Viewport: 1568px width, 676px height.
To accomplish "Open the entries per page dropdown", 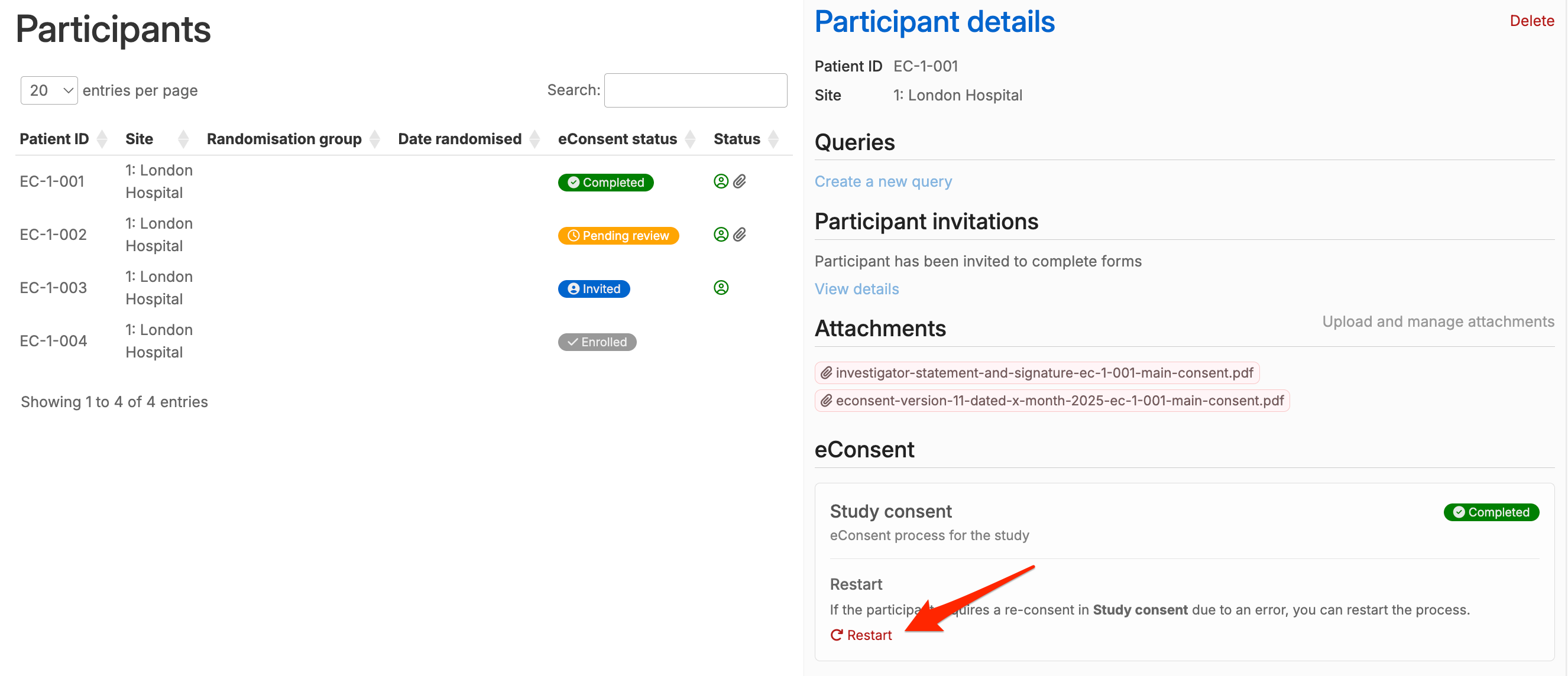I will pos(49,90).
